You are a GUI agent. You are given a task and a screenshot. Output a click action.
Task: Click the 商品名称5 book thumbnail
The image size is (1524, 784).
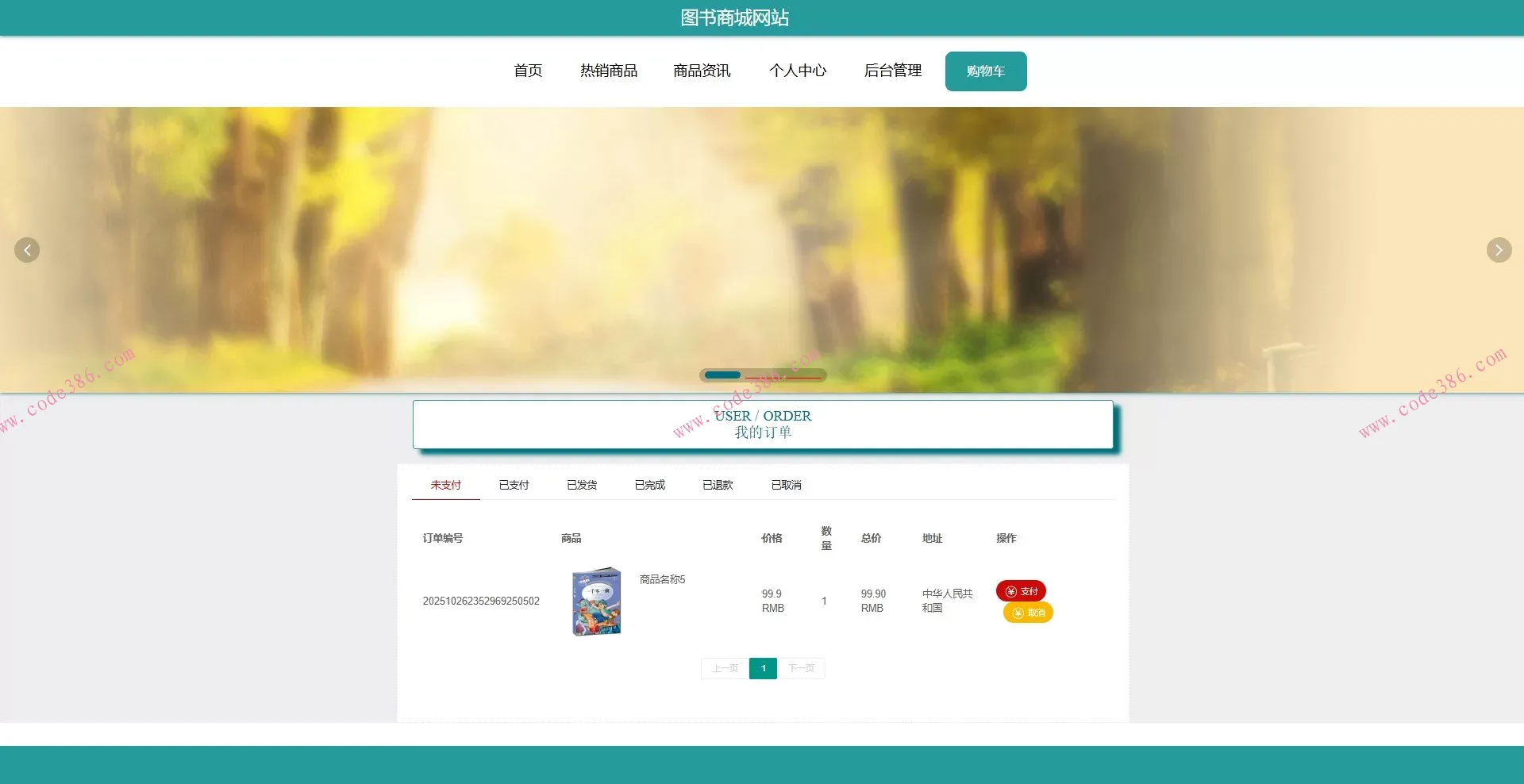(x=596, y=601)
